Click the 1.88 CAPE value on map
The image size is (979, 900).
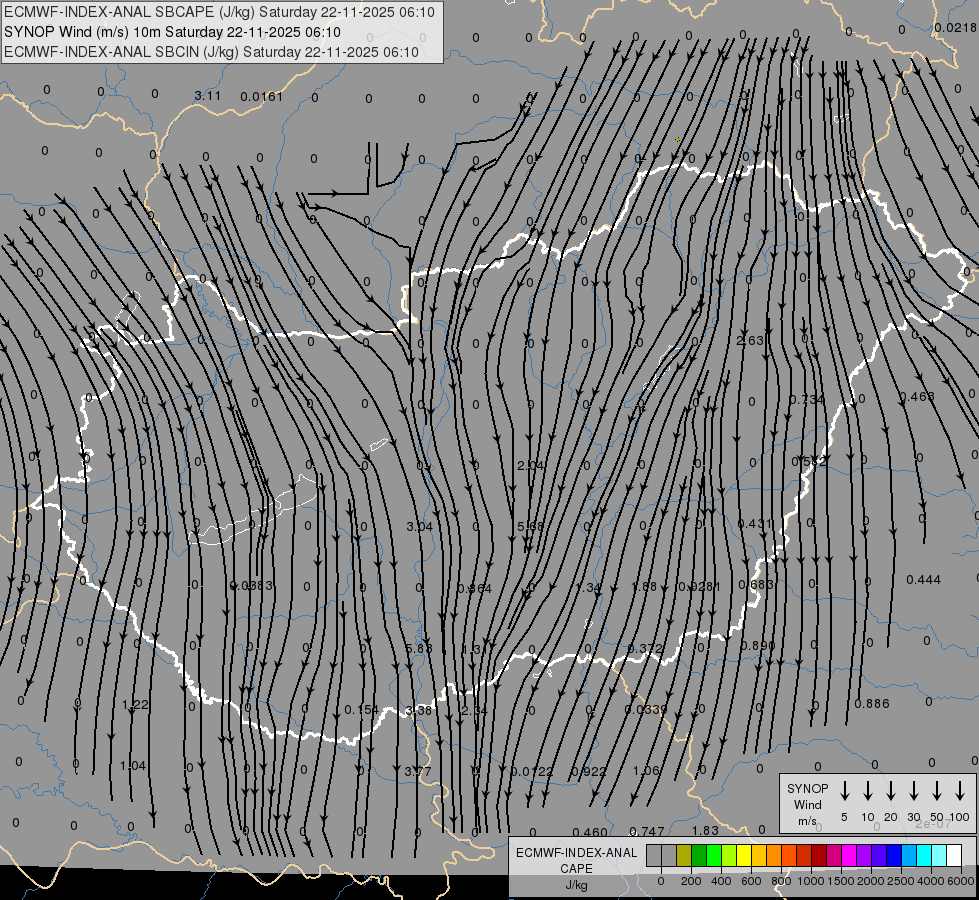point(644,586)
